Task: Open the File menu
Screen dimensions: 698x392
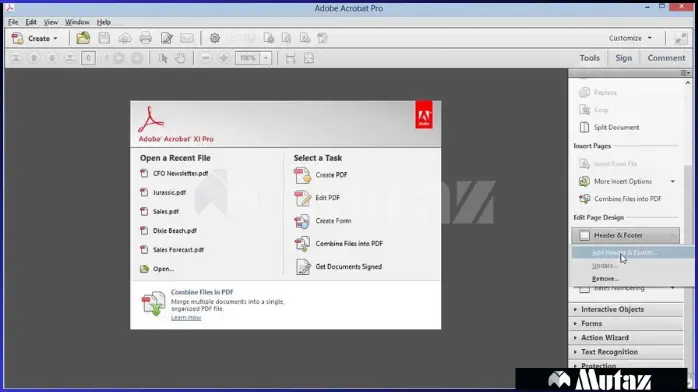Action: click(13, 22)
